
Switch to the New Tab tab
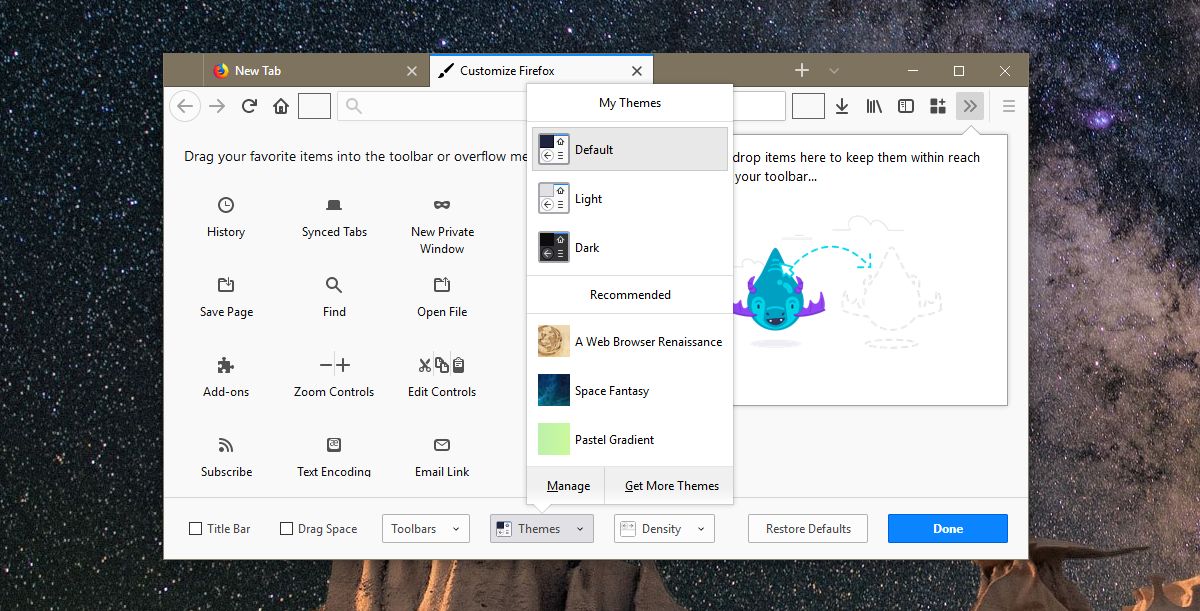click(314, 71)
